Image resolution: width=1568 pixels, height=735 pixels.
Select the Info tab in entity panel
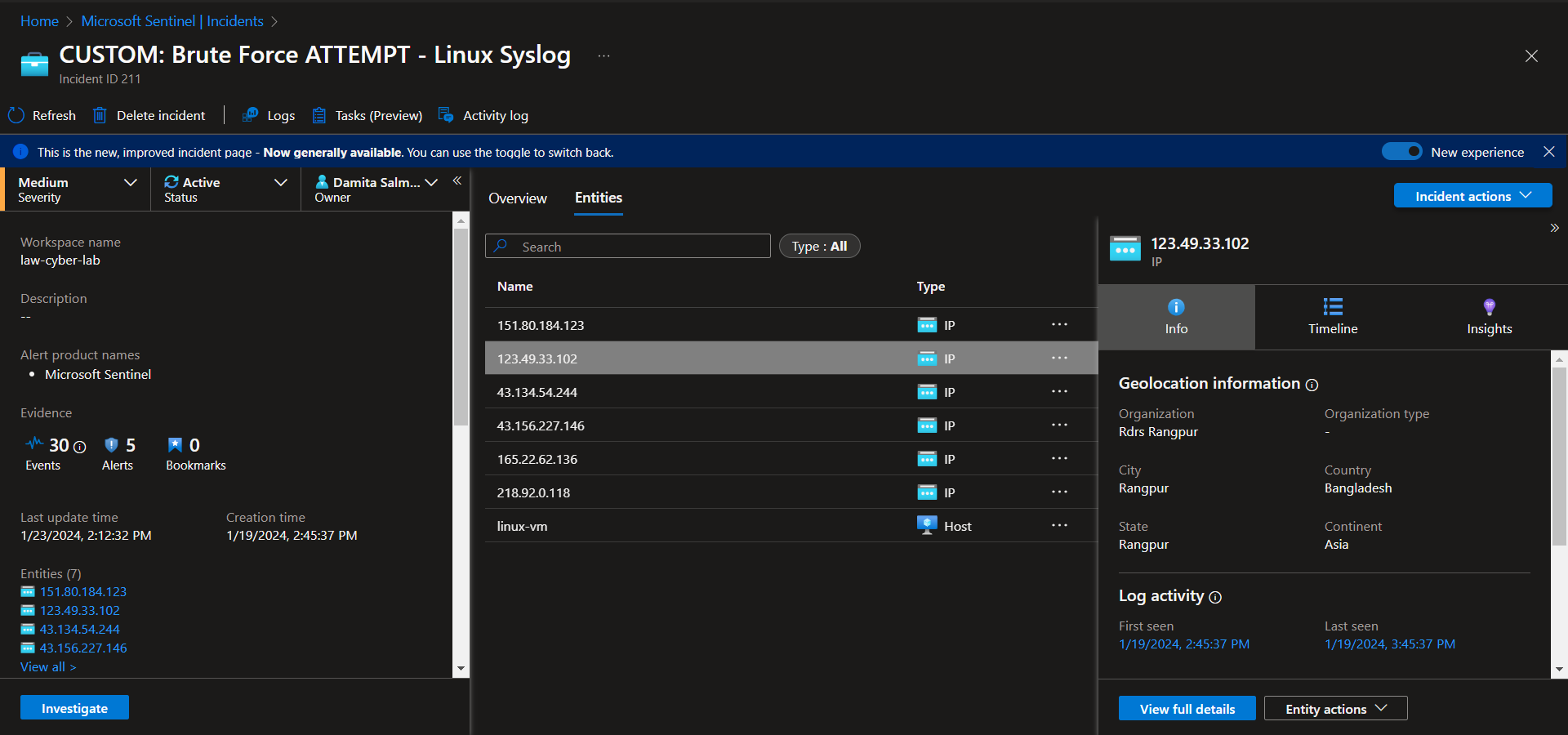[1176, 317]
